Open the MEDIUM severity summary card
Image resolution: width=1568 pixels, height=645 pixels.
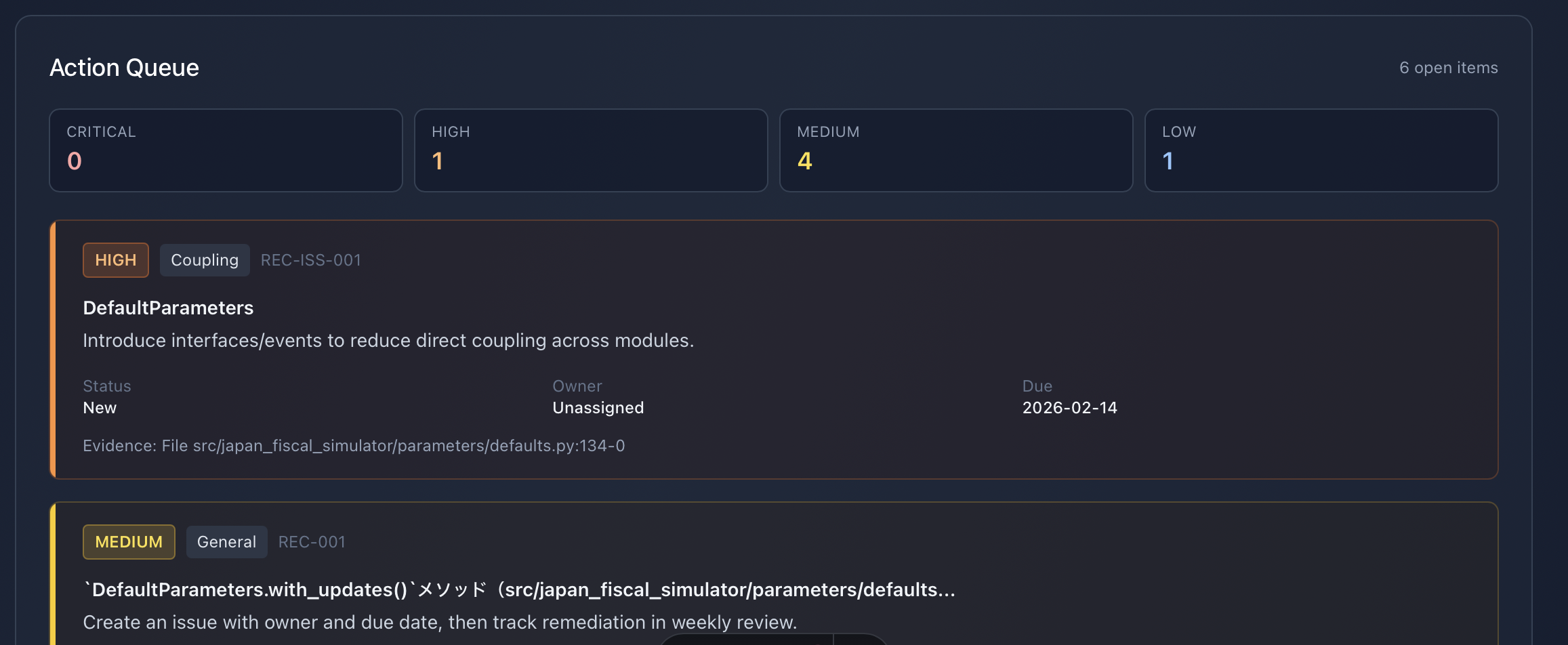(x=955, y=149)
